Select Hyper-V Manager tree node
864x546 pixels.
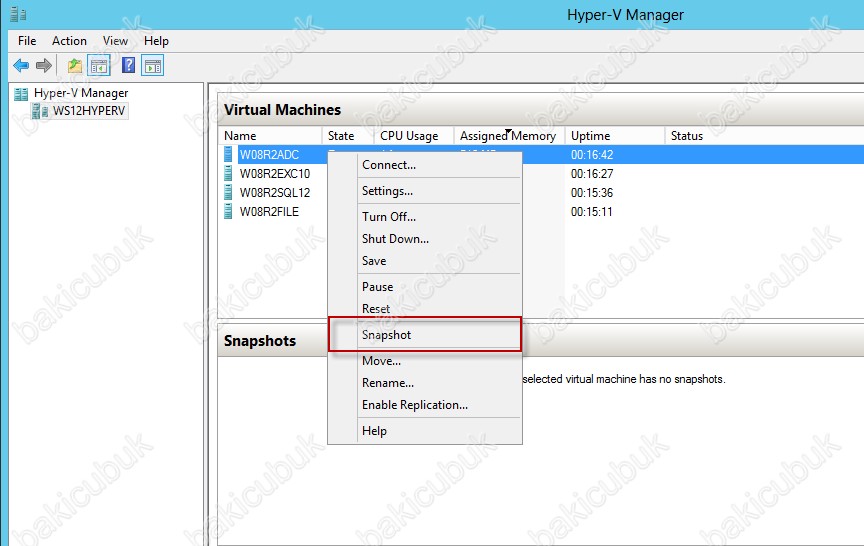[x=81, y=93]
